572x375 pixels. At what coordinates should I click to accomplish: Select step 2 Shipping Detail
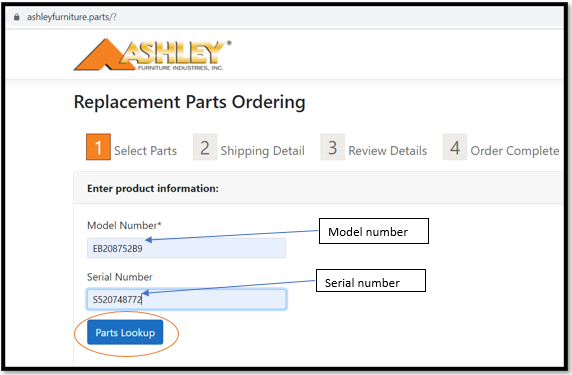coord(249,147)
